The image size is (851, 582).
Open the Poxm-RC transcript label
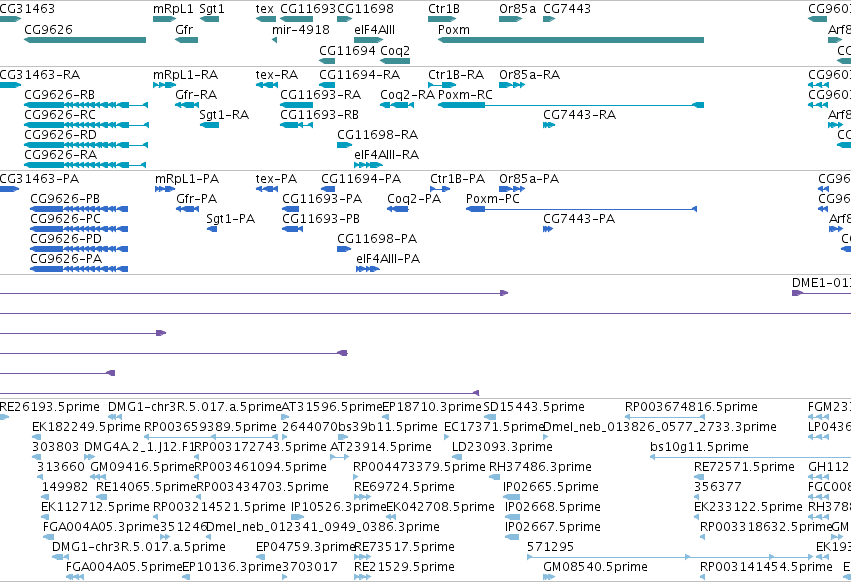coord(466,94)
